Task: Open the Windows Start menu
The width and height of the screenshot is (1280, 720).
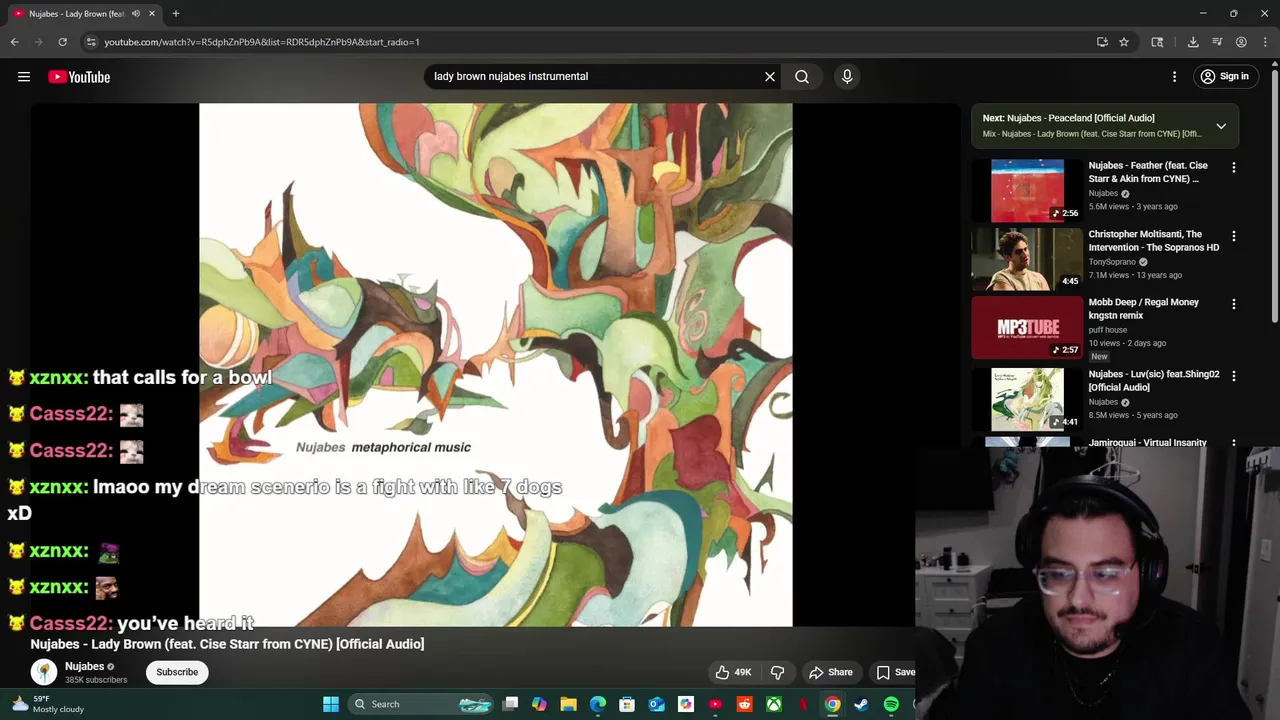Action: [x=331, y=704]
